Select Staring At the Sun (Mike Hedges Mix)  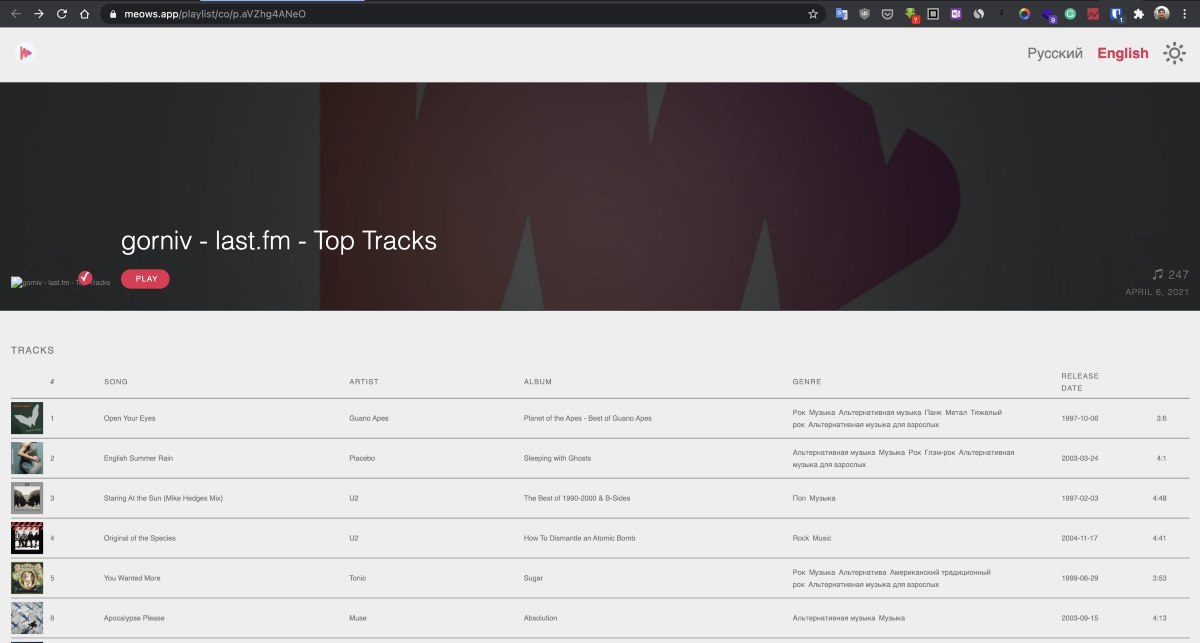coord(163,498)
